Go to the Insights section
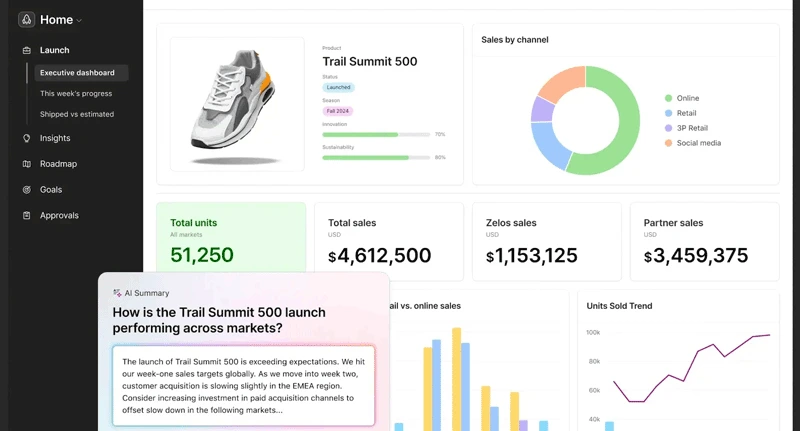The width and height of the screenshot is (800, 431). click(x=55, y=138)
